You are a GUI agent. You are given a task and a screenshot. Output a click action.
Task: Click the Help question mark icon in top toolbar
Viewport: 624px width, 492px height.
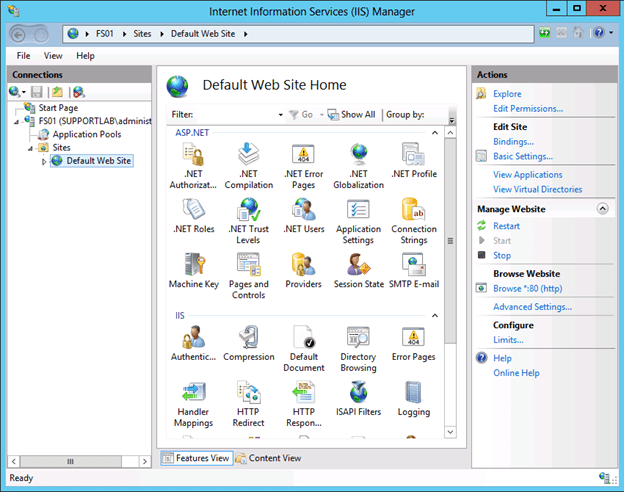click(x=599, y=33)
